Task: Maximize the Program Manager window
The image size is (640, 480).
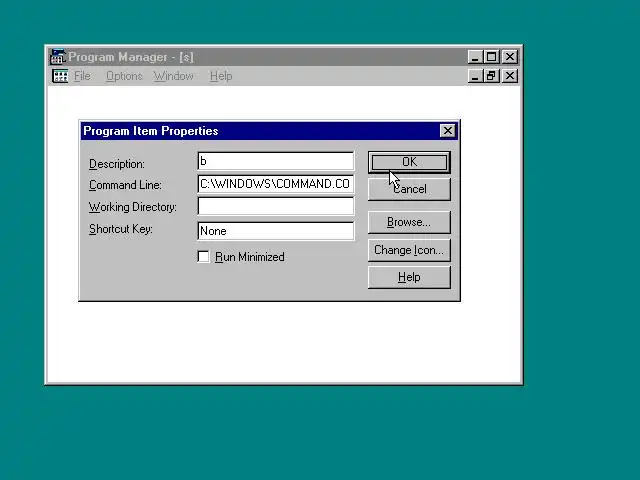Action: [491, 57]
